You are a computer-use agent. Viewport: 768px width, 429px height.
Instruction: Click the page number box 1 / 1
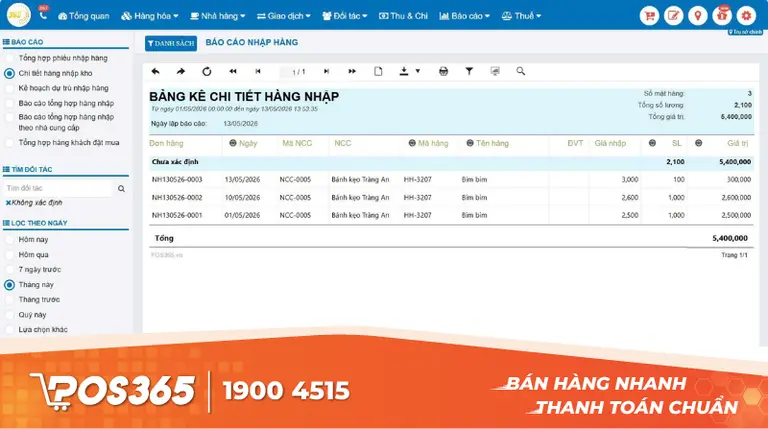point(298,72)
